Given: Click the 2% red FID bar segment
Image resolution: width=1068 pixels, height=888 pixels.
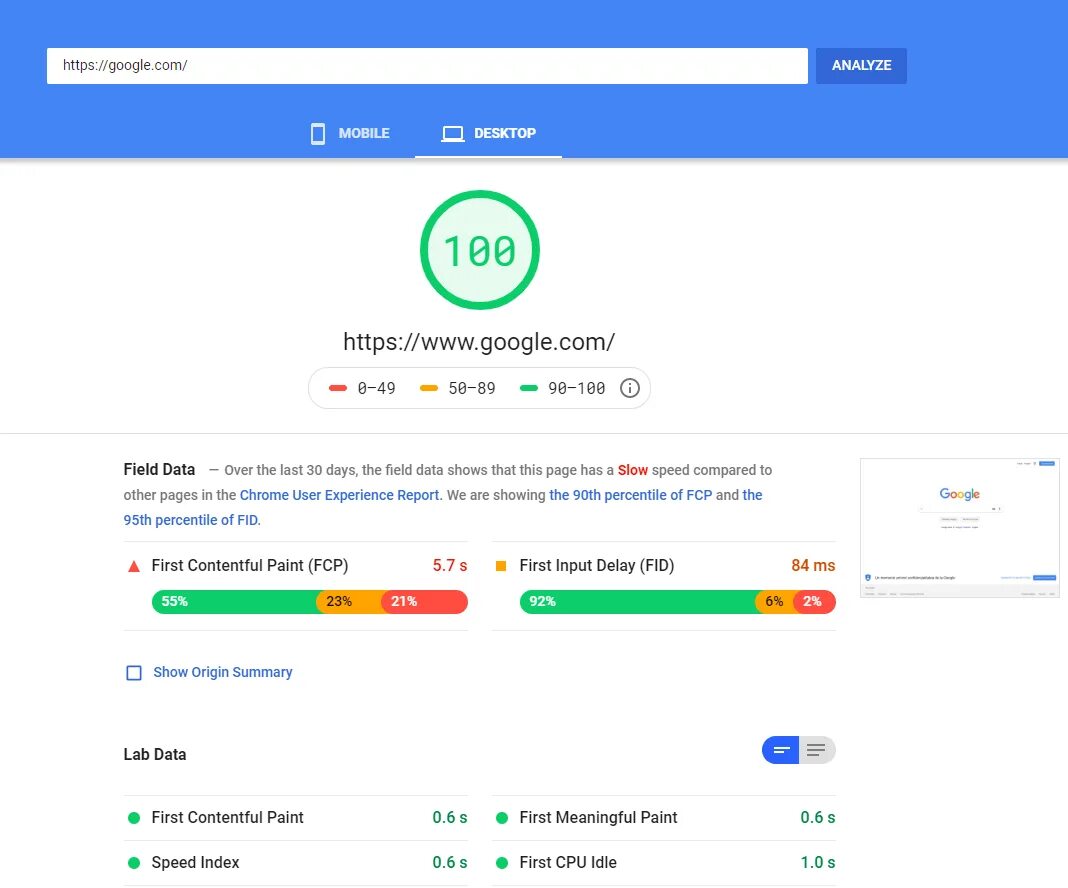Looking at the screenshot, I should coord(815,602).
